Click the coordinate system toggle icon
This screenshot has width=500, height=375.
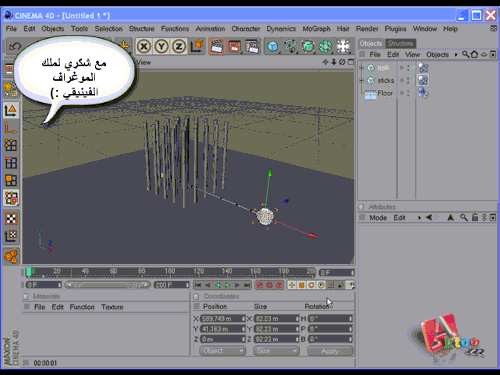click(197, 46)
